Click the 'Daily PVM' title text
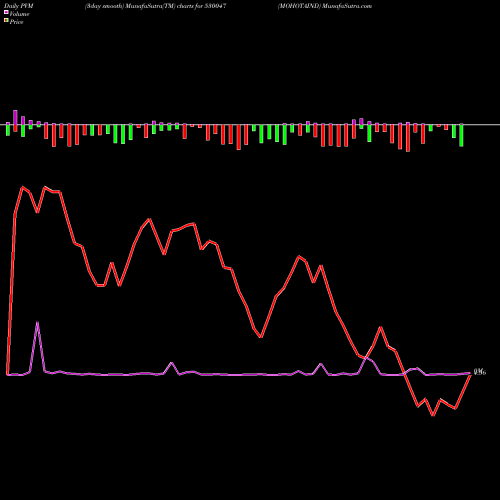The image size is (500, 500). (x=19, y=6)
